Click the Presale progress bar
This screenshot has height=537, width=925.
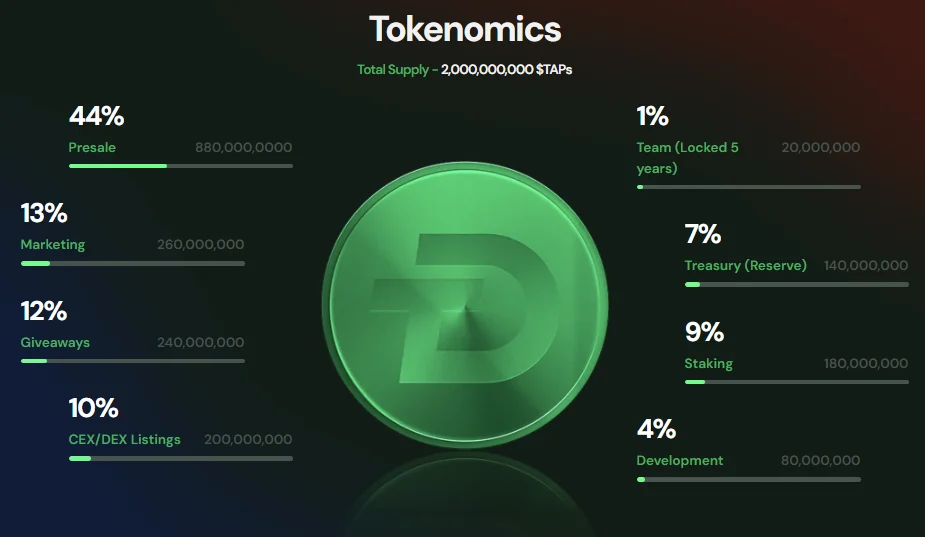tap(180, 165)
